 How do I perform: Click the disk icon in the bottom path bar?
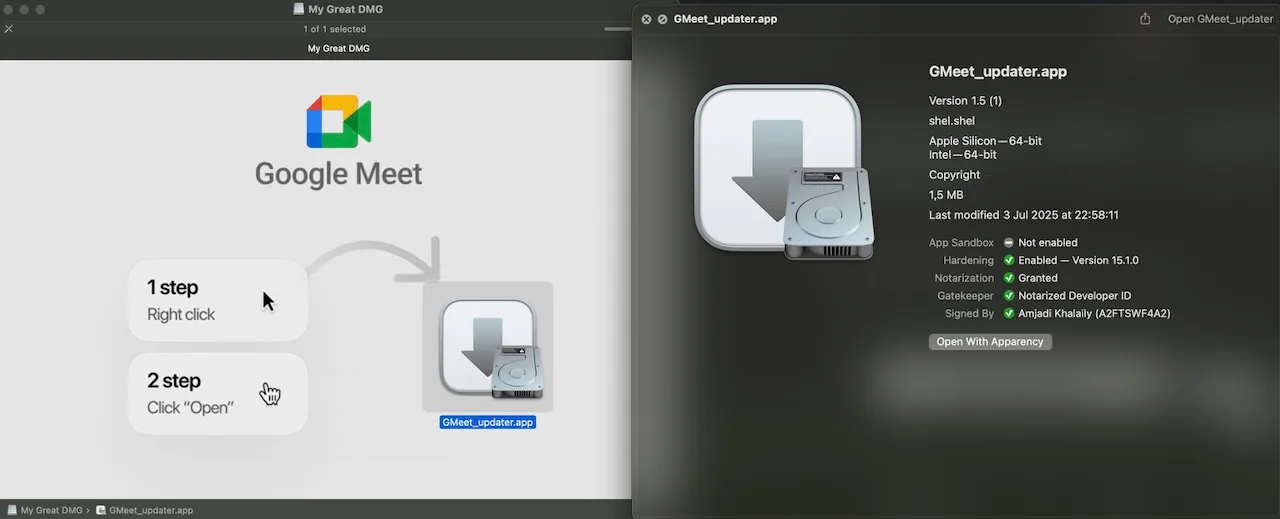[x=12, y=510]
